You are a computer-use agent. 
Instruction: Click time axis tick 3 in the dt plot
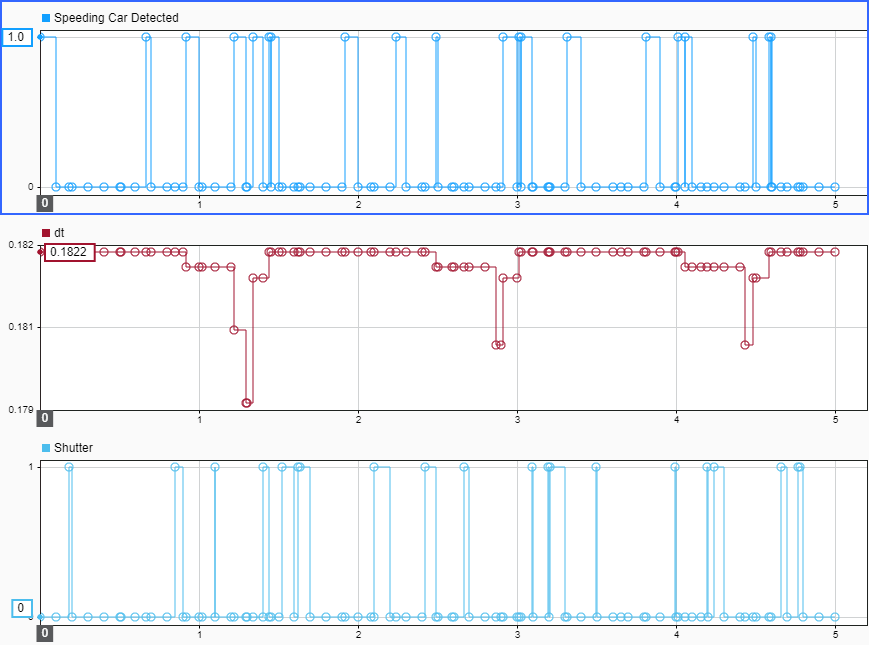(x=518, y=419)
